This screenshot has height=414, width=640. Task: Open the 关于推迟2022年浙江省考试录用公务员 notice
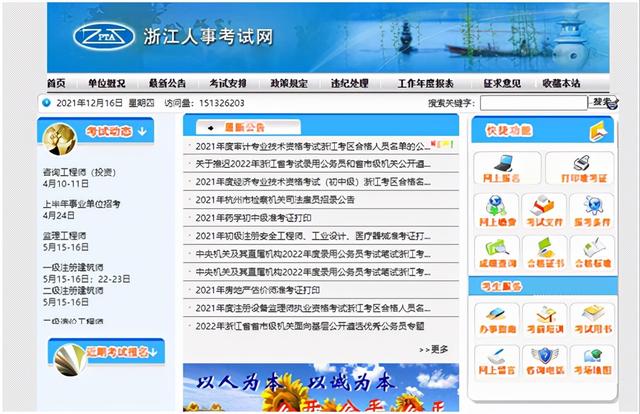tap(313, 164)
